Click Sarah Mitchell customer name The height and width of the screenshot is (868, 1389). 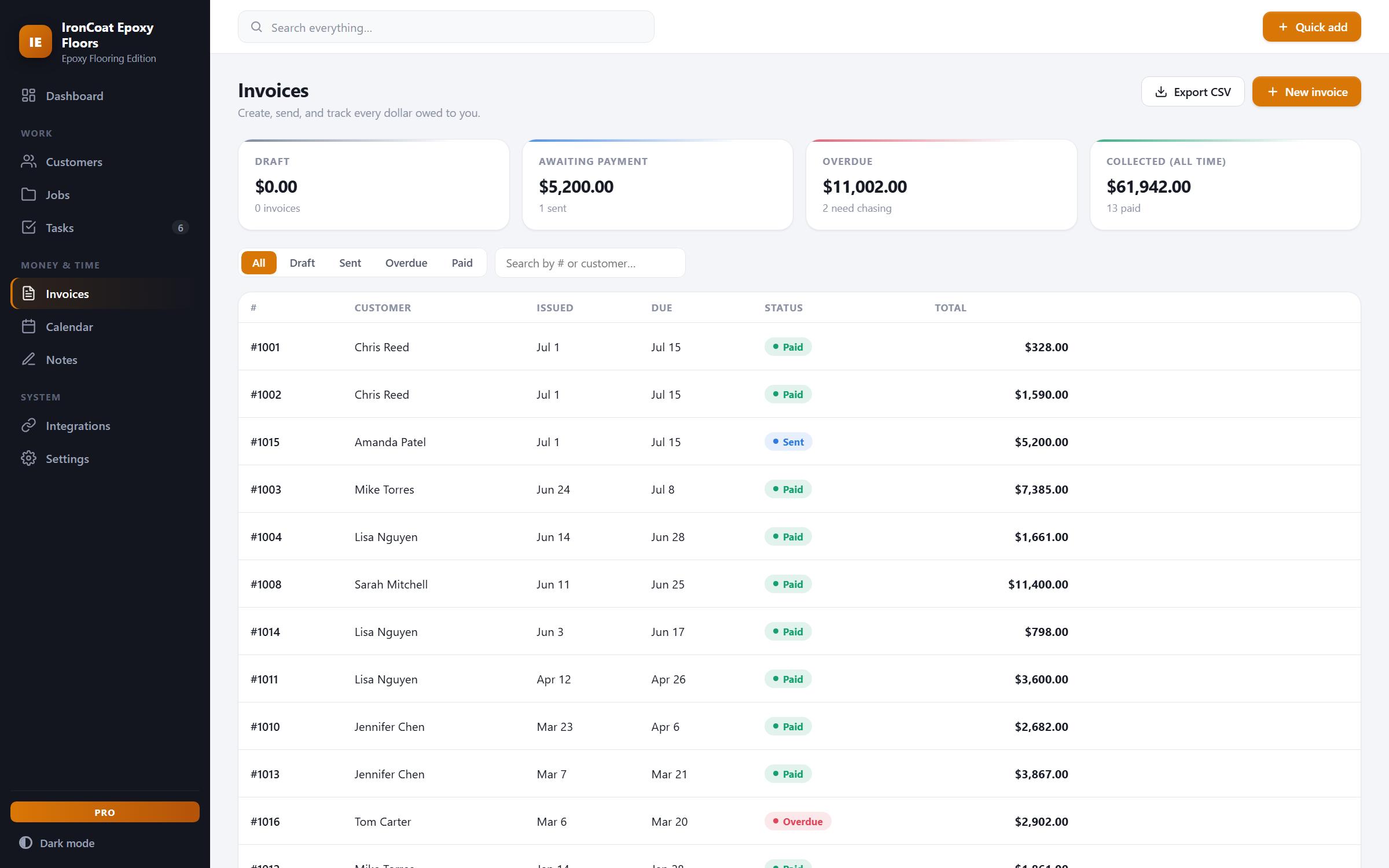tap(391, 584)
